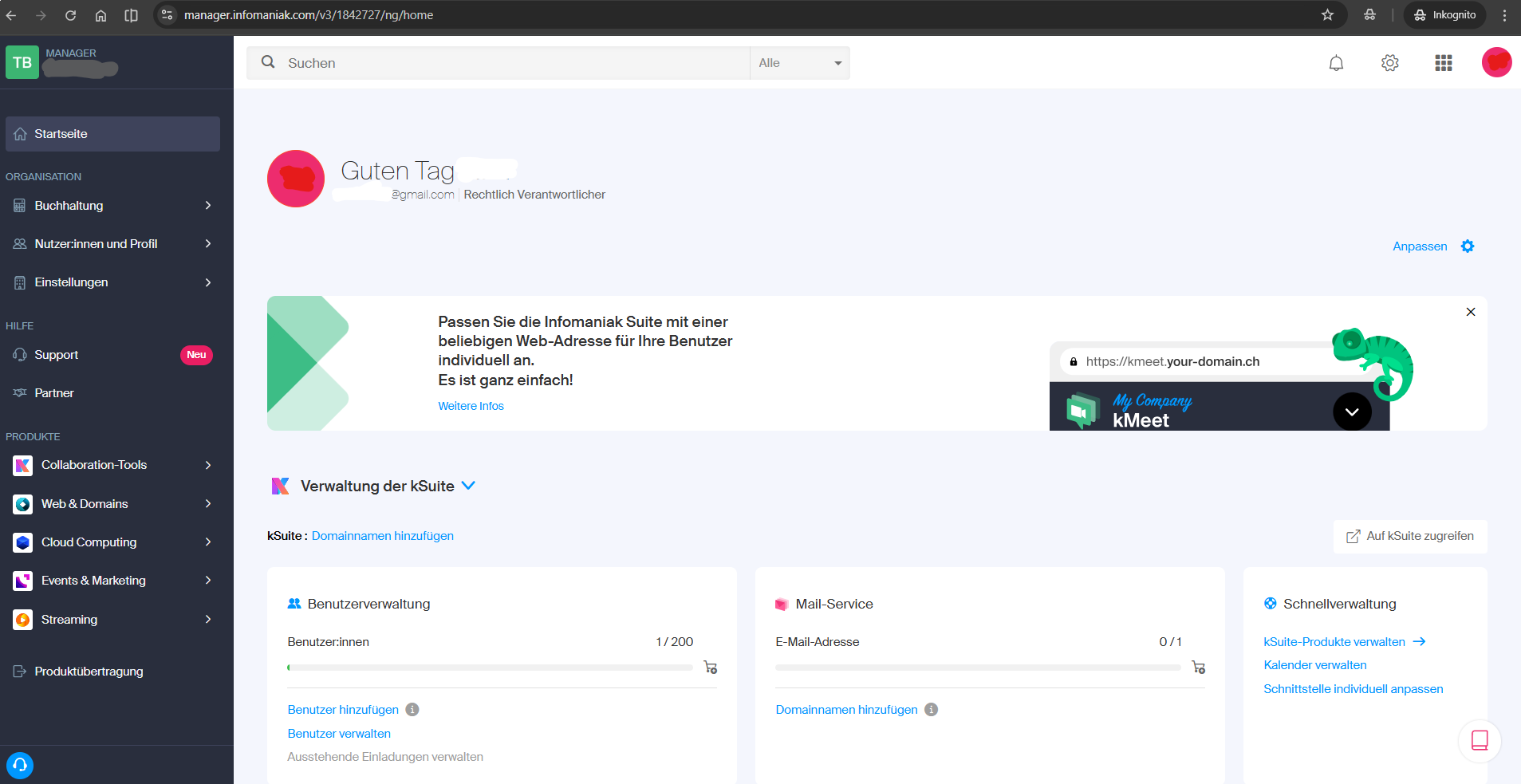Select the Streaming icon in the sidebar

click(x=22, y=620)
